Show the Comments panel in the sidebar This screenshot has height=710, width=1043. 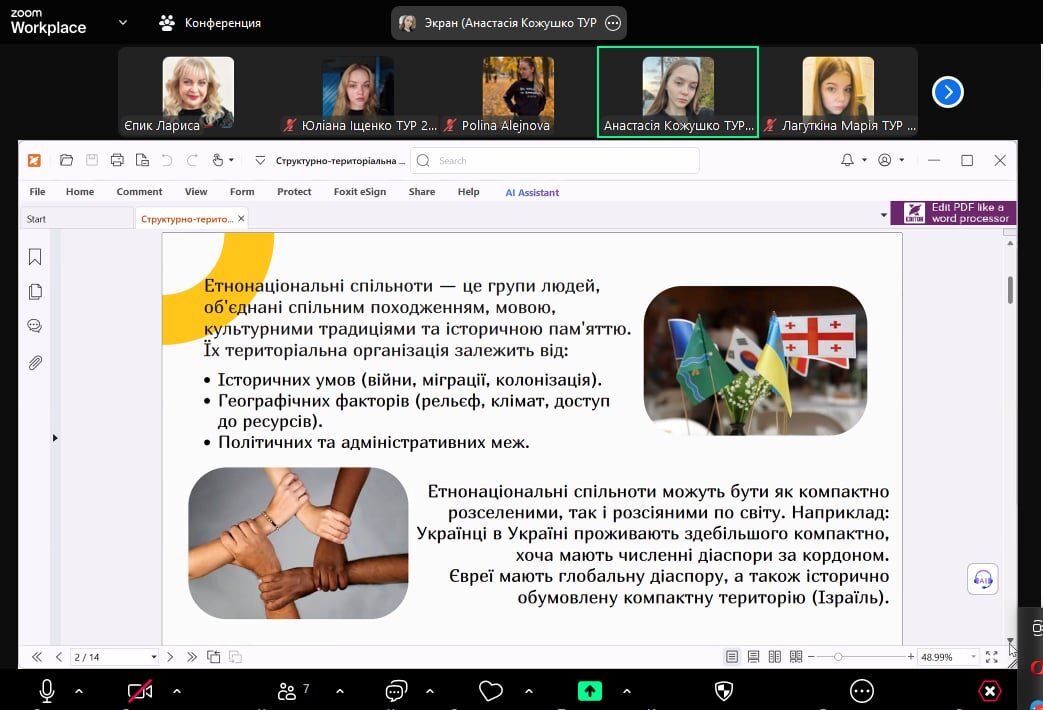(x=35, y=326)
